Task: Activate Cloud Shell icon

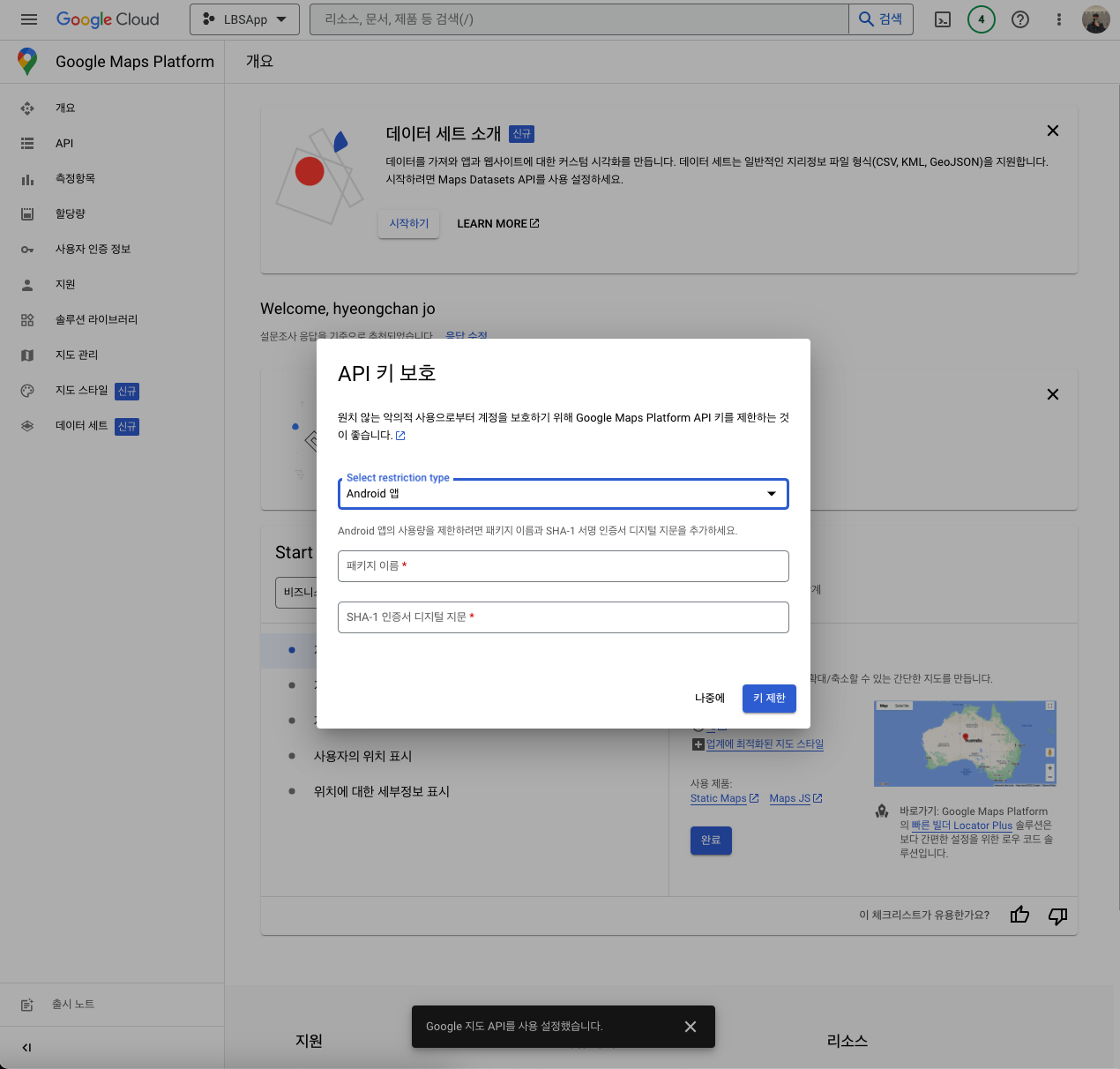Action: (943, 19)
